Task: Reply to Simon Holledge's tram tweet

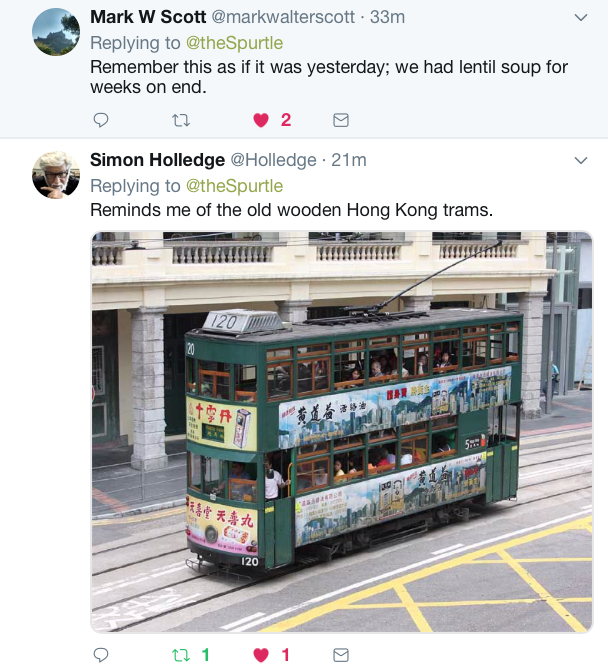Action: (101, 655)
